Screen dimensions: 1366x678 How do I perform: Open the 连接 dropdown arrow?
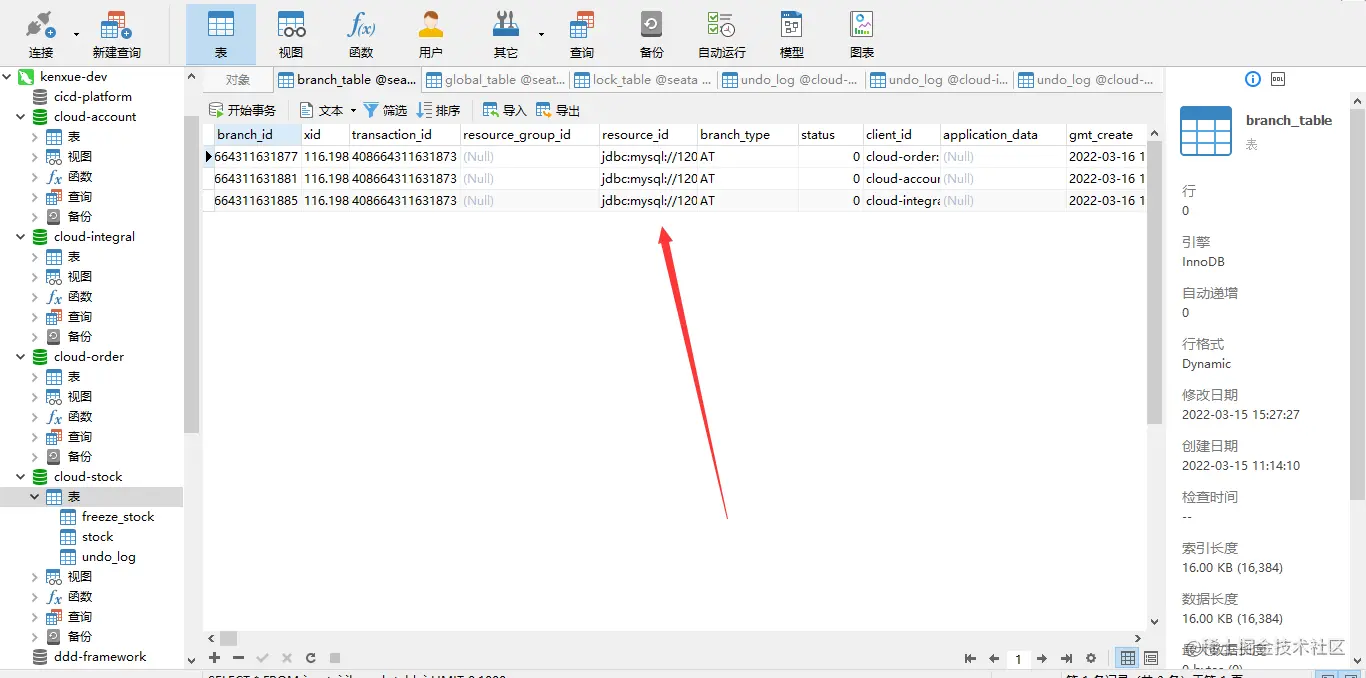[x=76, y=34]
